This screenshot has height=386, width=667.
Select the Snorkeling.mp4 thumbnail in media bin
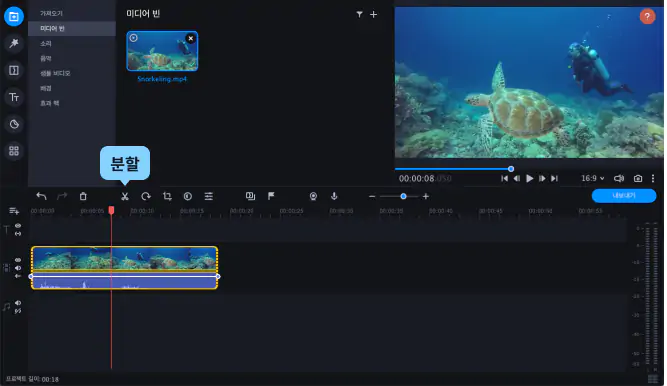162,51
